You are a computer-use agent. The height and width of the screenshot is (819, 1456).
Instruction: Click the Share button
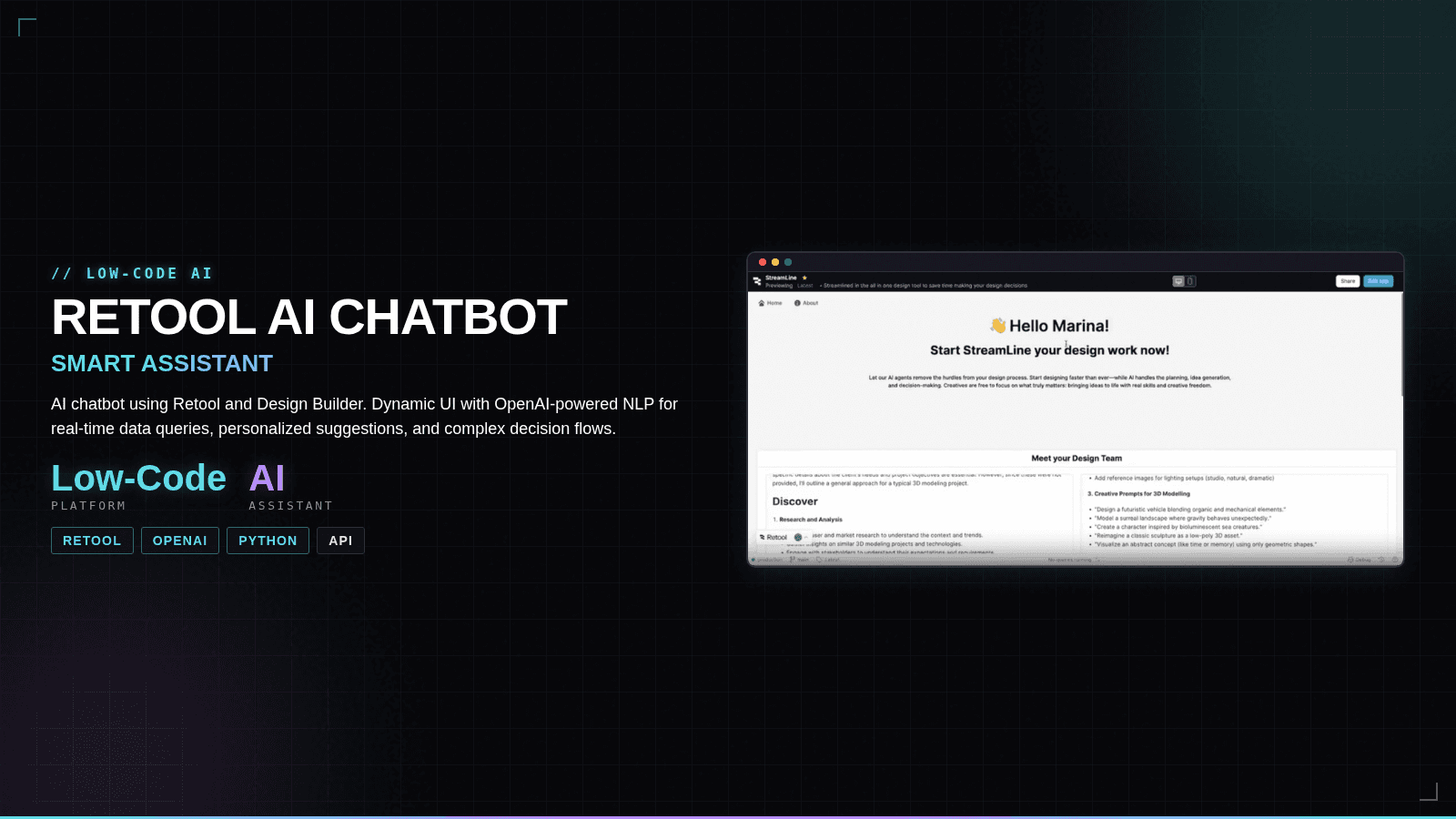(x=1347, y=280)
